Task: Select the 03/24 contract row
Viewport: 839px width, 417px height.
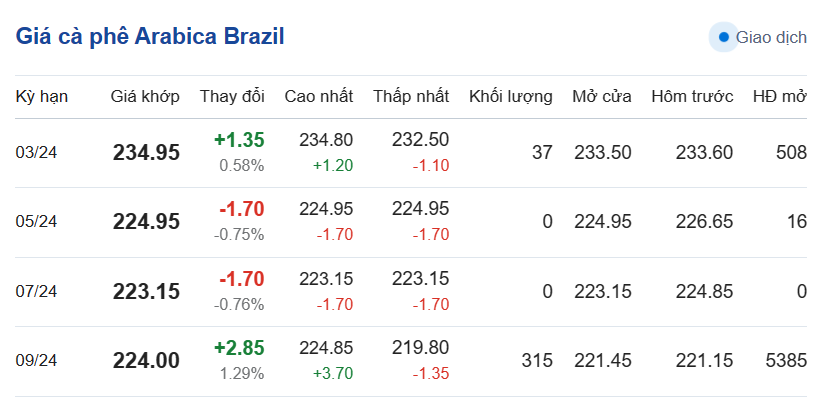Action: (x=37, y=152)
